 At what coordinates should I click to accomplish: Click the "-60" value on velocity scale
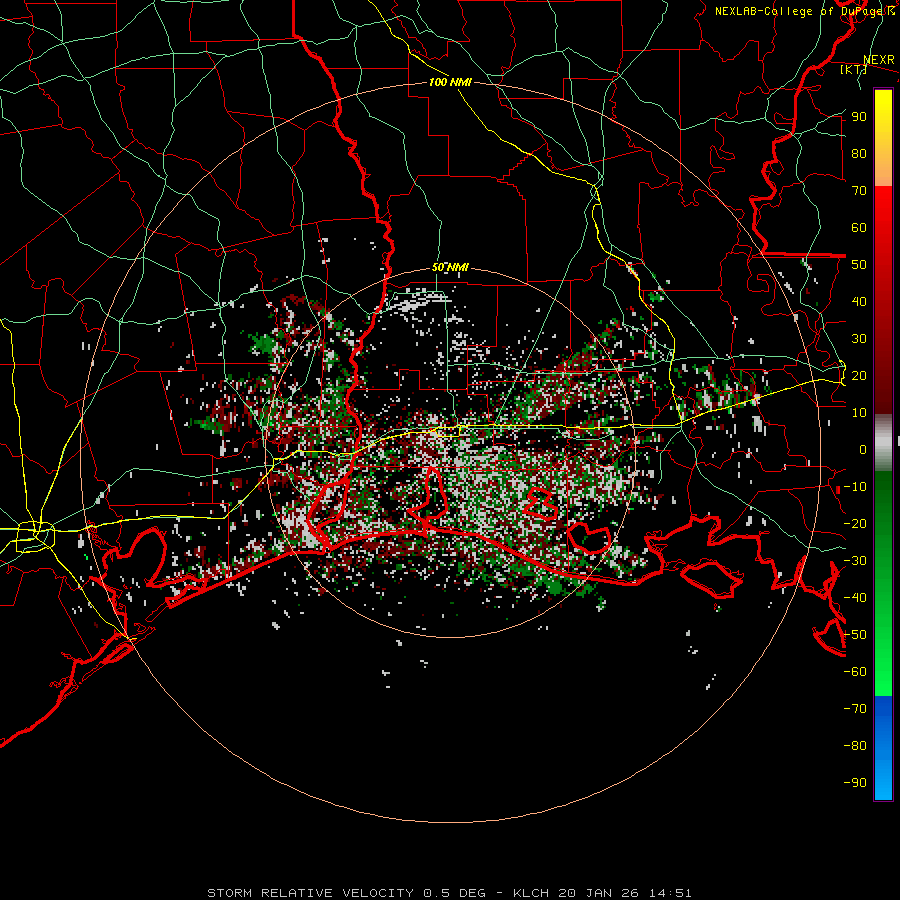(x=855, y=672)
